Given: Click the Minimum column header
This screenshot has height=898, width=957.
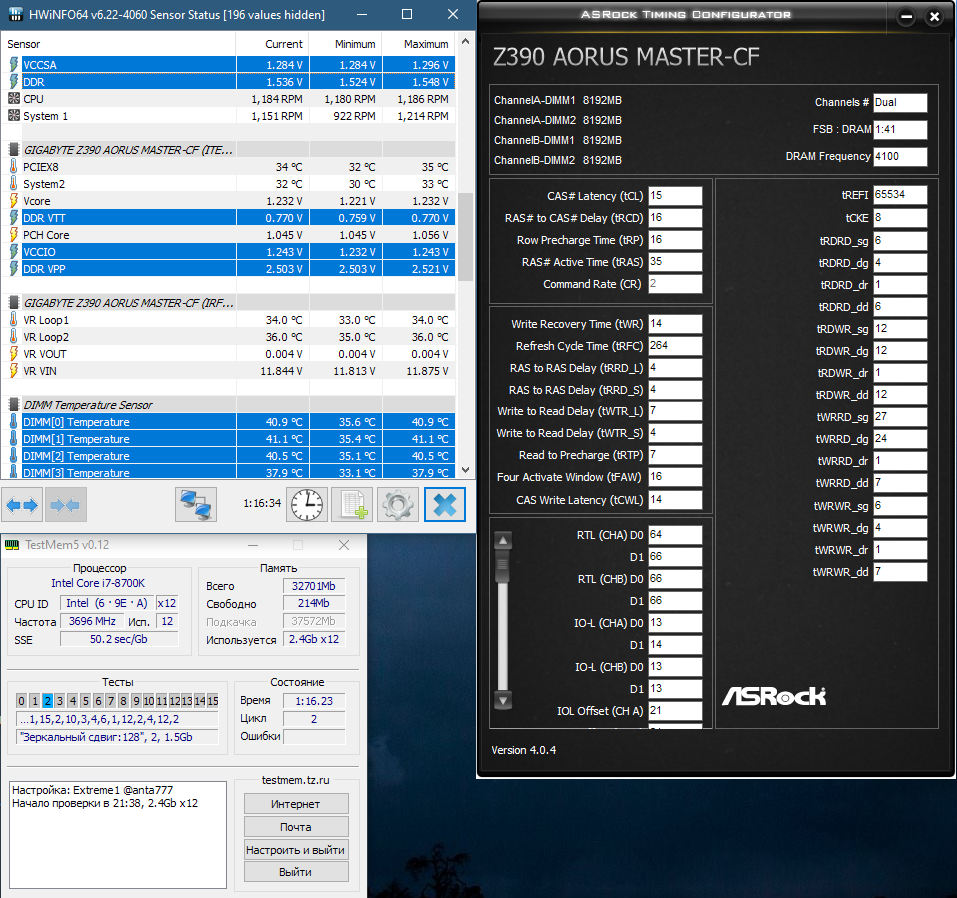Looking at the screenshot, I should [x=346, y=44].
